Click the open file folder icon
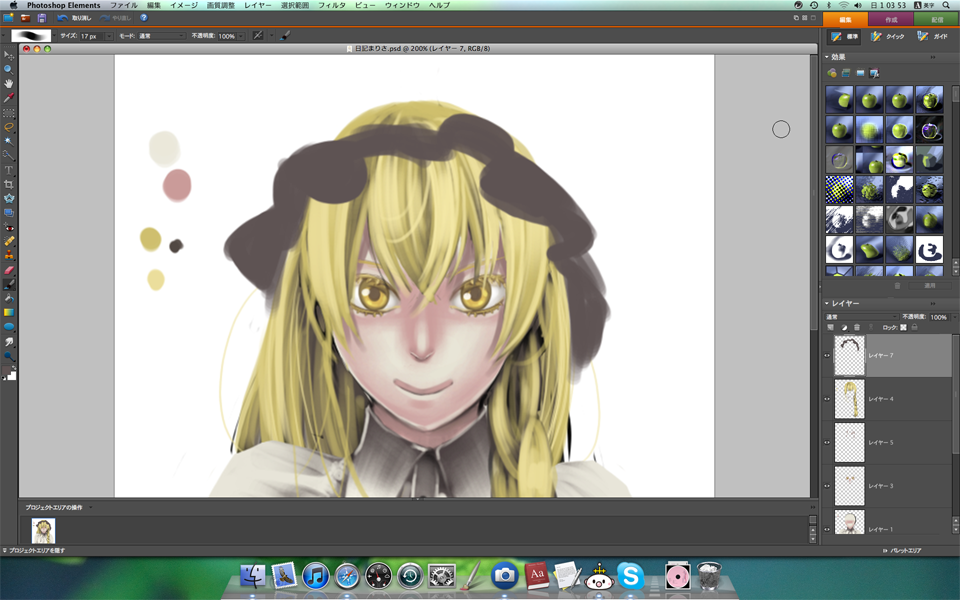 (x=25, y=18)
